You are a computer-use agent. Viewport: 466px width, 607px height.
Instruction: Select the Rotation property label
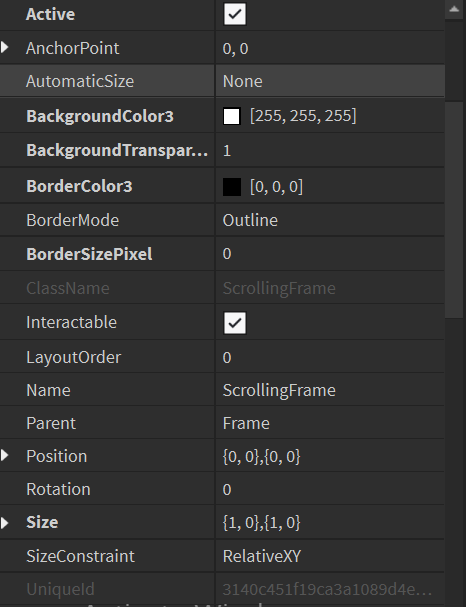coord(58,489)
